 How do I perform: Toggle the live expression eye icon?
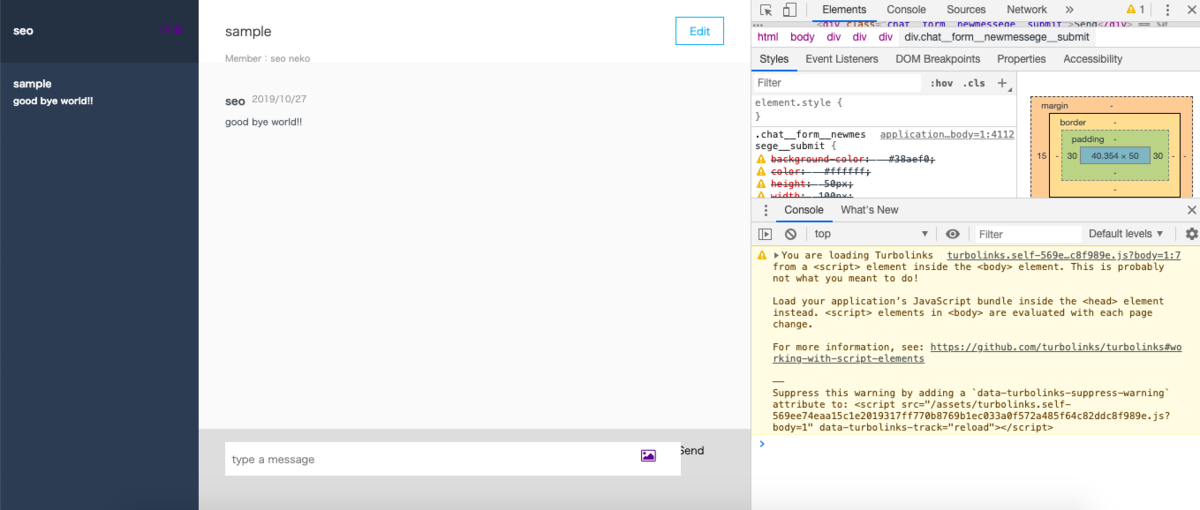point(952,234)
